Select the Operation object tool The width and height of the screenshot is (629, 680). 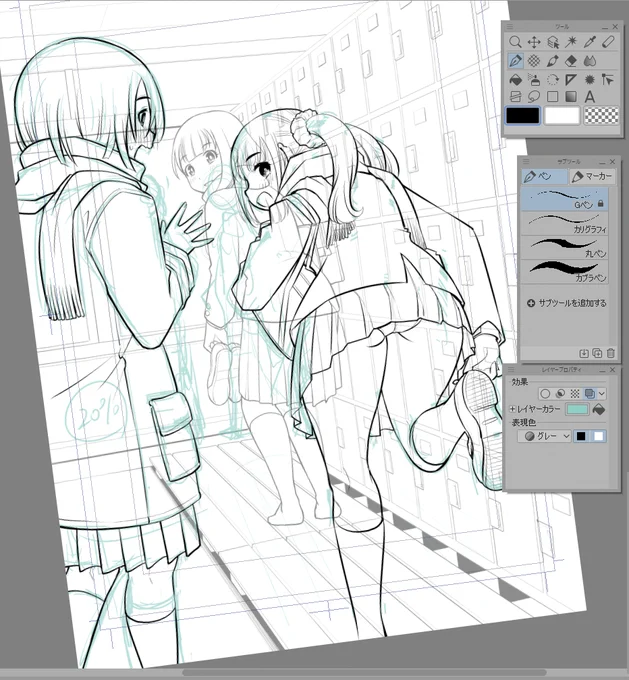(552, 42)
